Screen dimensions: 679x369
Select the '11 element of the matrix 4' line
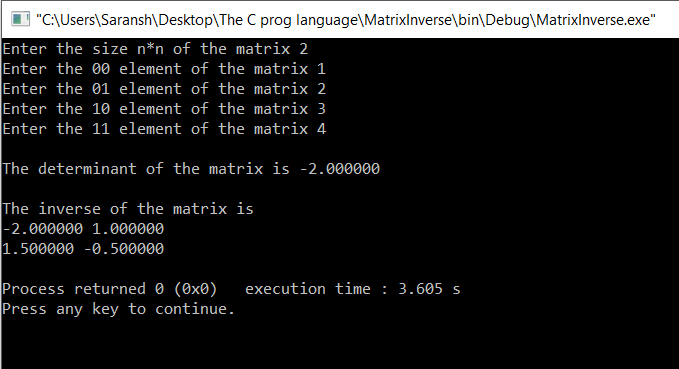click(164, 129)
